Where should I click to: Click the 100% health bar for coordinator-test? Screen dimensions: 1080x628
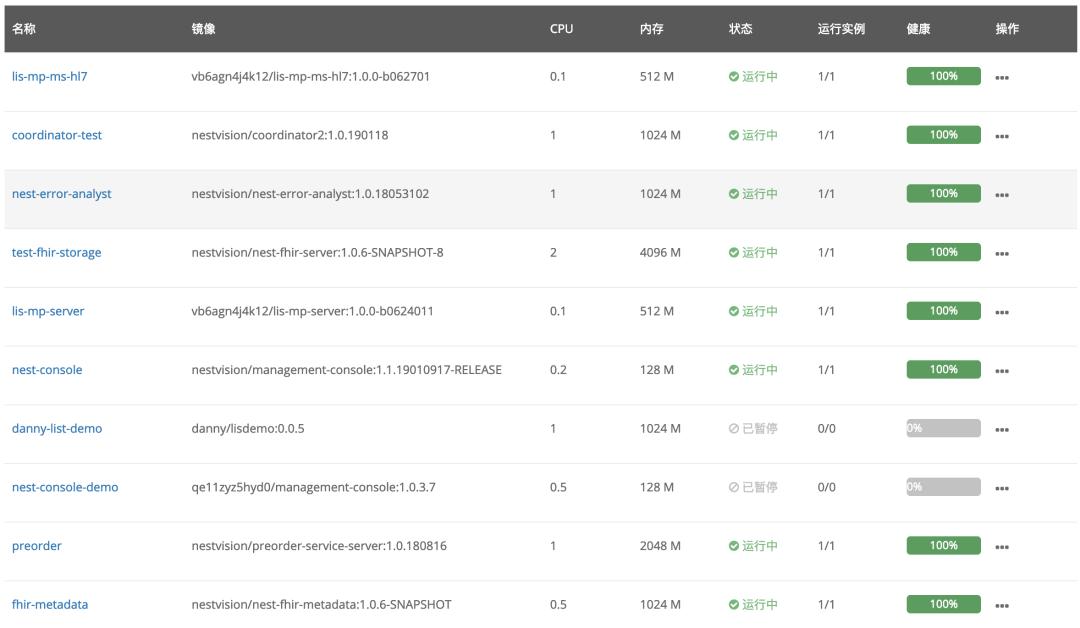point(943,135)
